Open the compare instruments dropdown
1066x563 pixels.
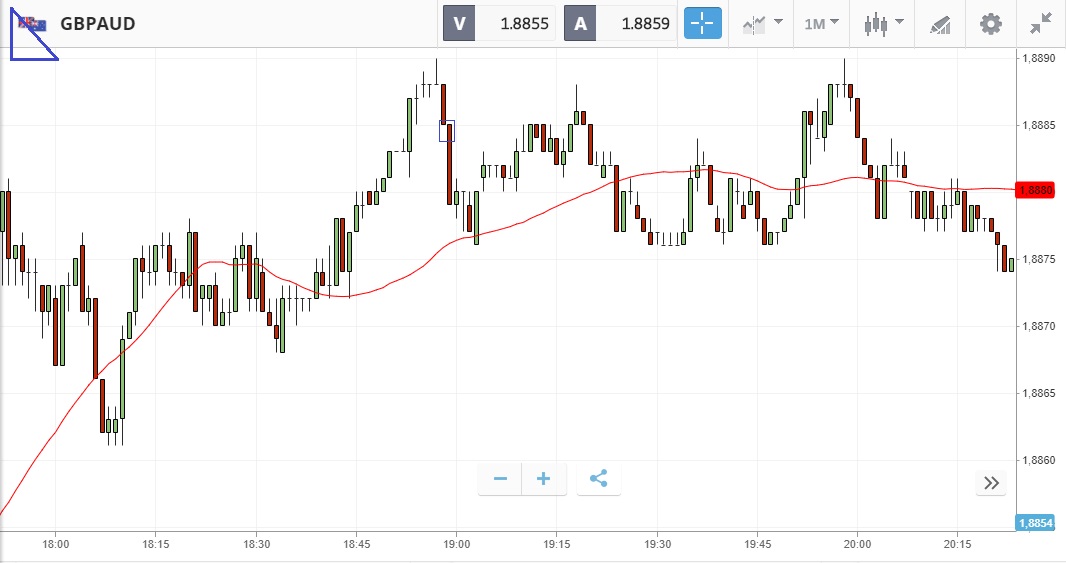tap(762, 23)
